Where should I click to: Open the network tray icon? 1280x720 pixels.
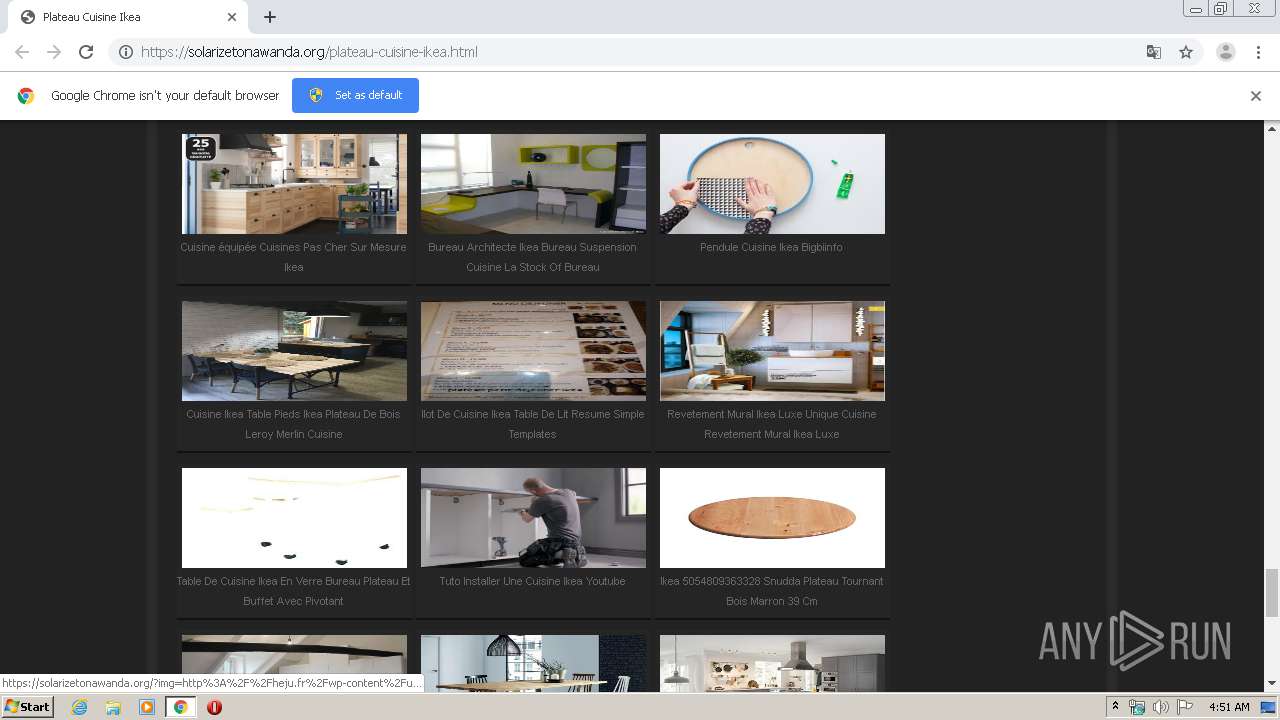coord(1137,707)
